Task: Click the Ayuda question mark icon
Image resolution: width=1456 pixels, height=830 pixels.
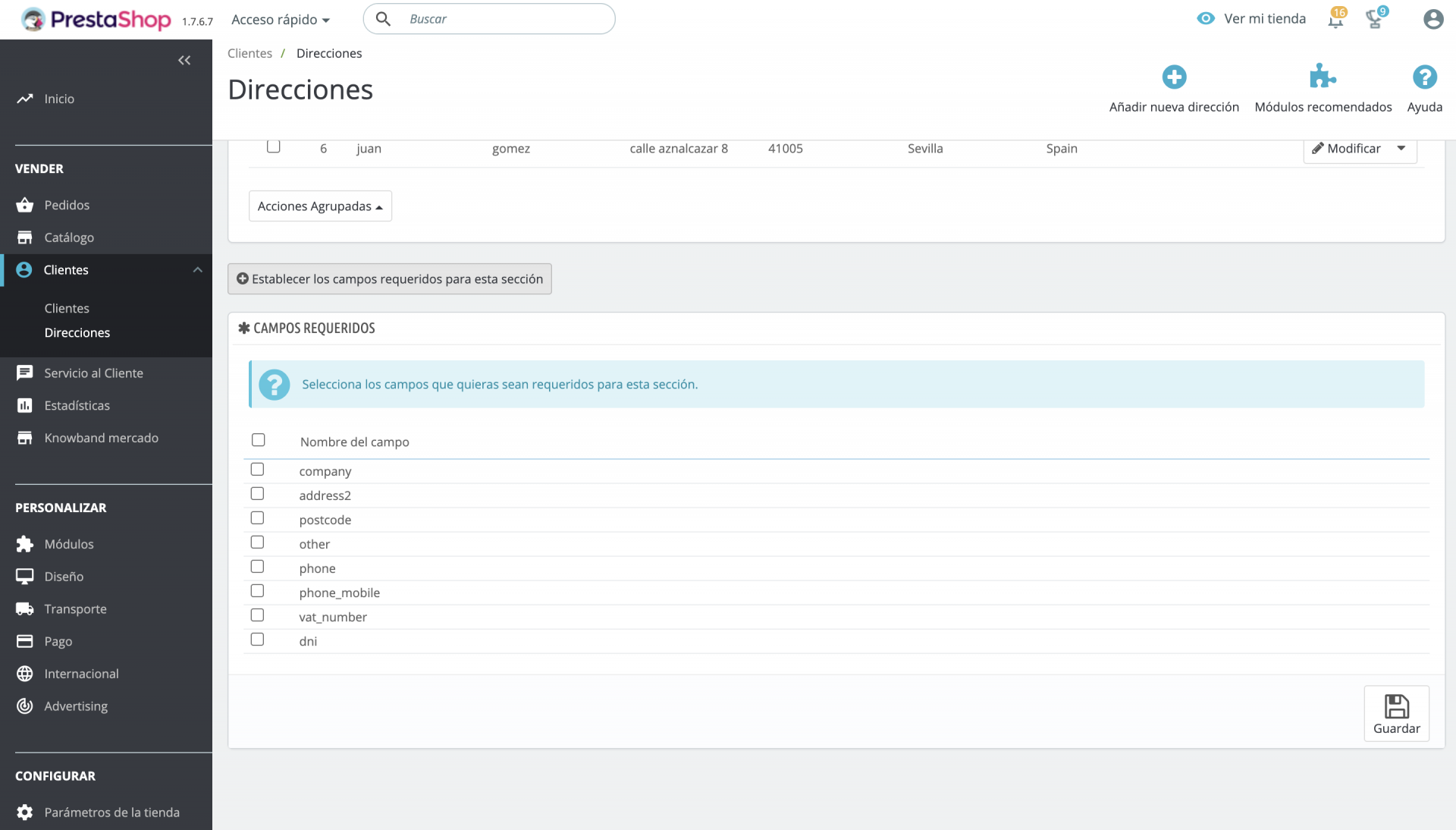Action: coord(1424,77)
